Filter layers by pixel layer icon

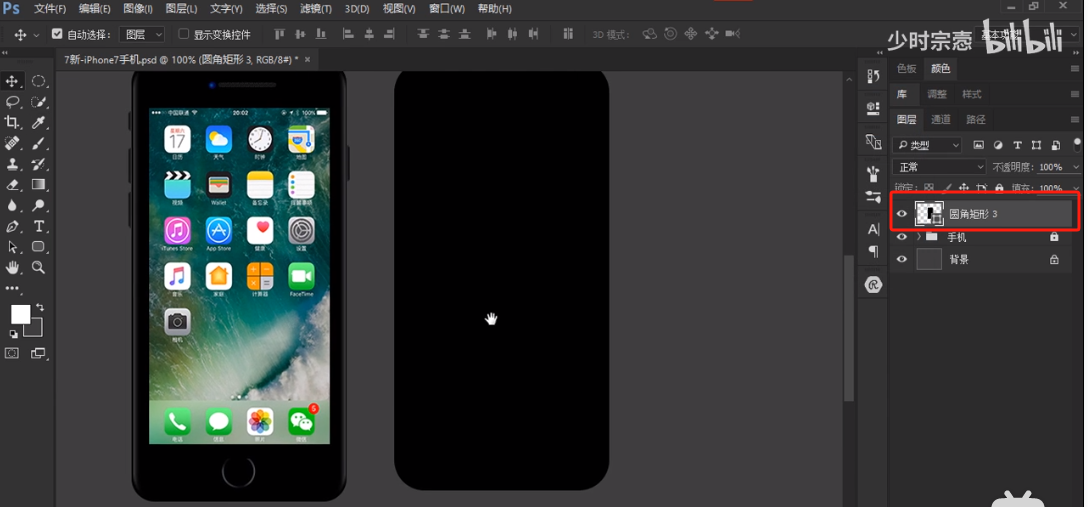tap(979, 145)
